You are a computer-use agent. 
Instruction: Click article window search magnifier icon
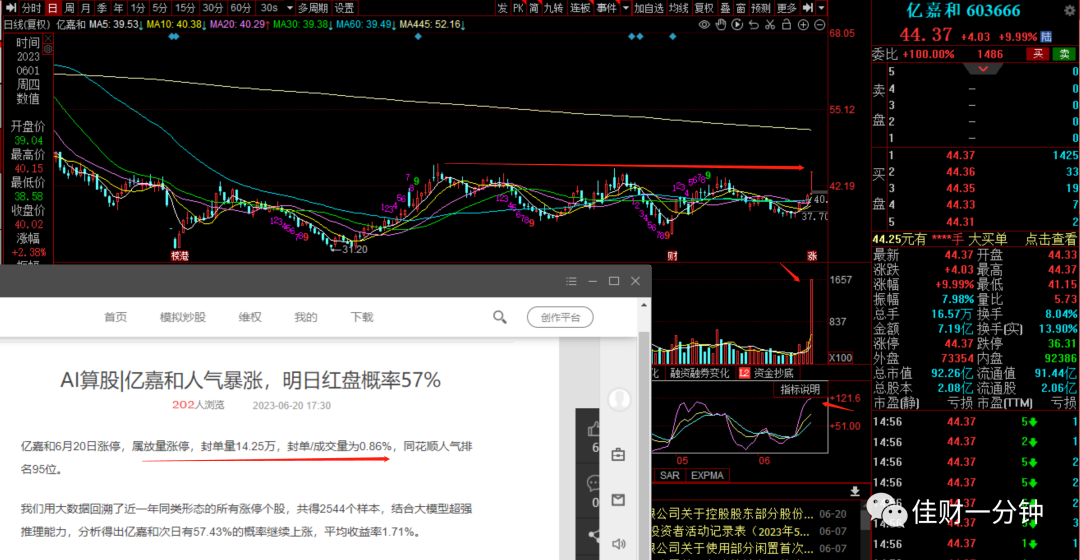(x=499, y=317)
